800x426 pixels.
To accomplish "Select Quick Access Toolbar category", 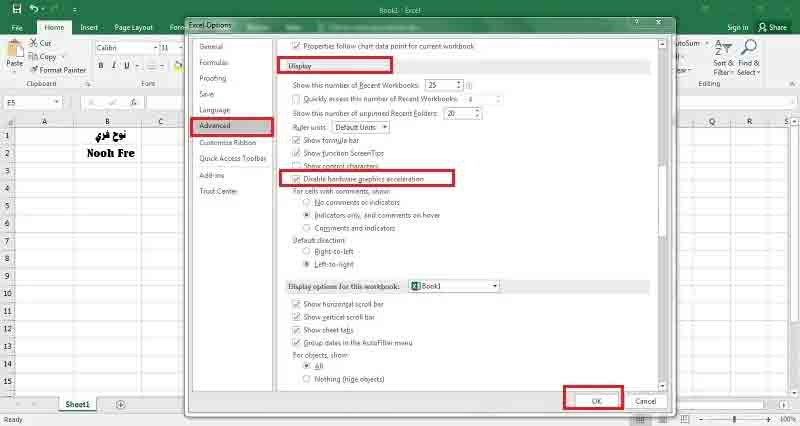I will [233, 159].
